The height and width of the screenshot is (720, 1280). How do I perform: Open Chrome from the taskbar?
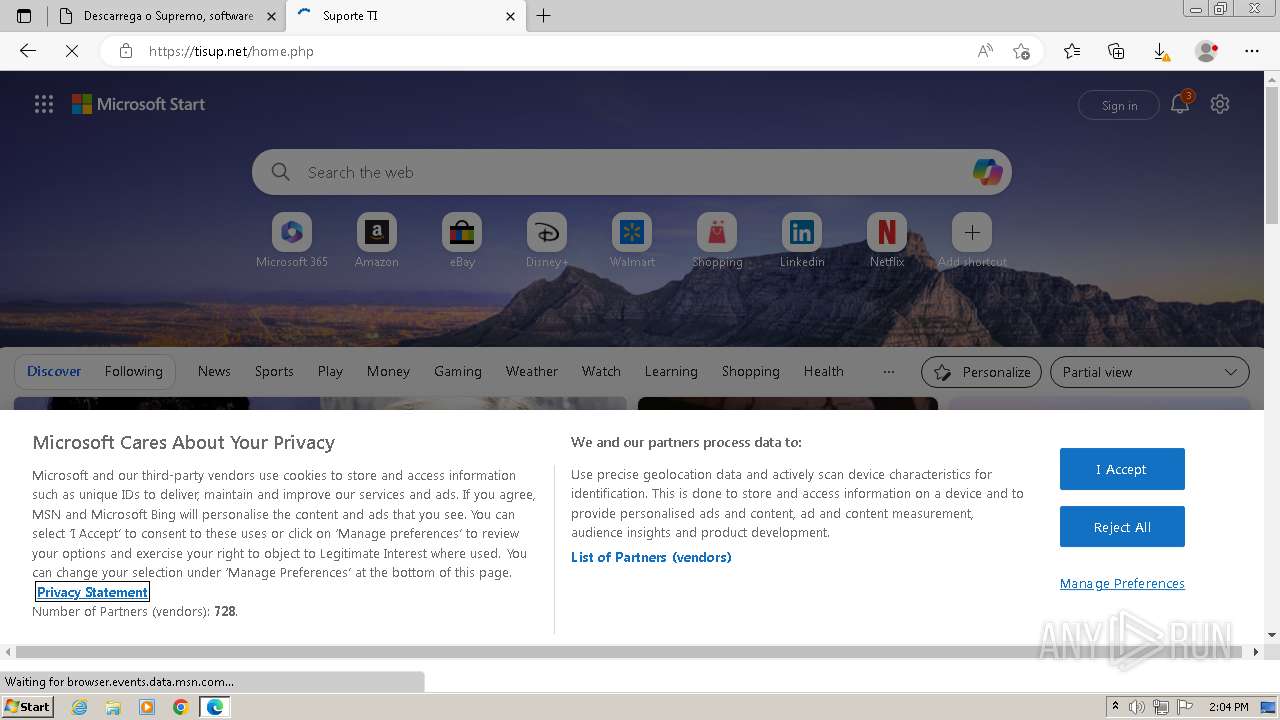181,707
